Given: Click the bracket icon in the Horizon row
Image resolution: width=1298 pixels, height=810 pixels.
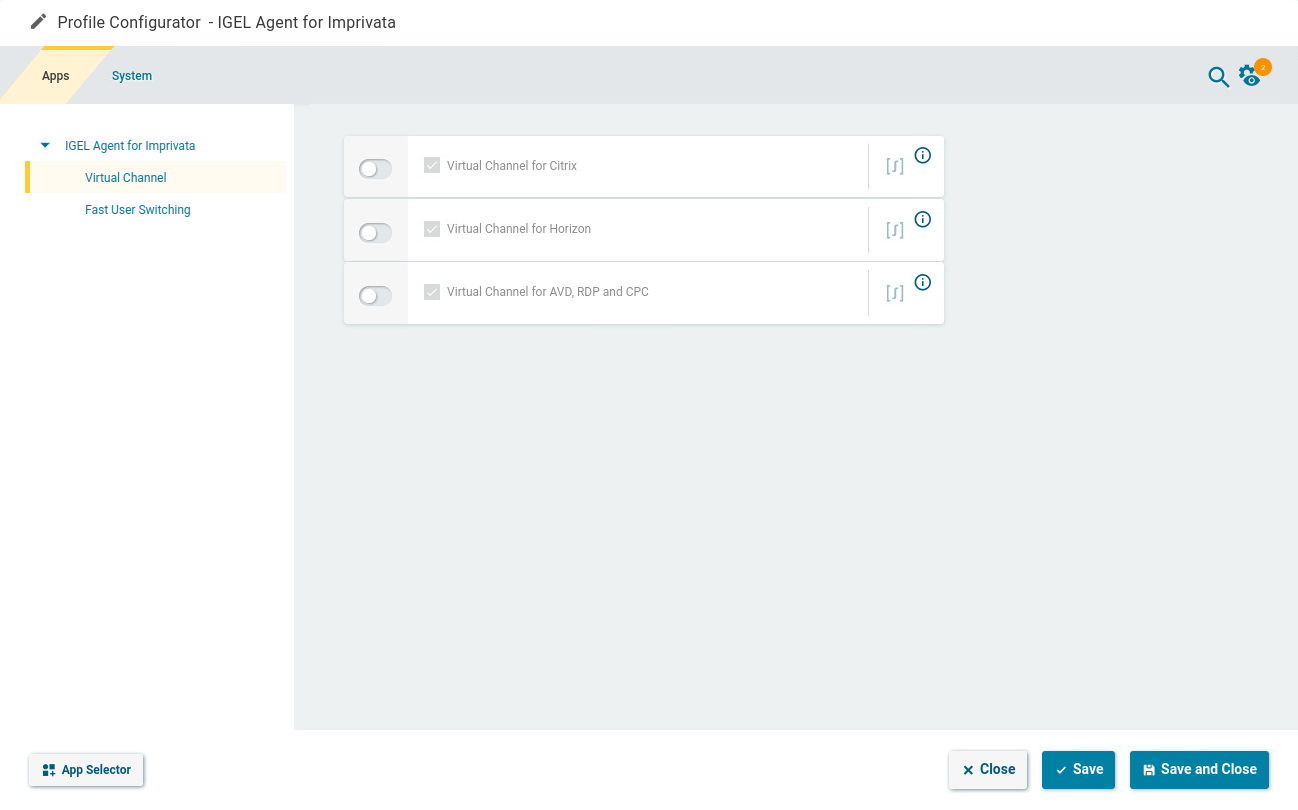Looking at the screenshot, I should click(895, 230).
